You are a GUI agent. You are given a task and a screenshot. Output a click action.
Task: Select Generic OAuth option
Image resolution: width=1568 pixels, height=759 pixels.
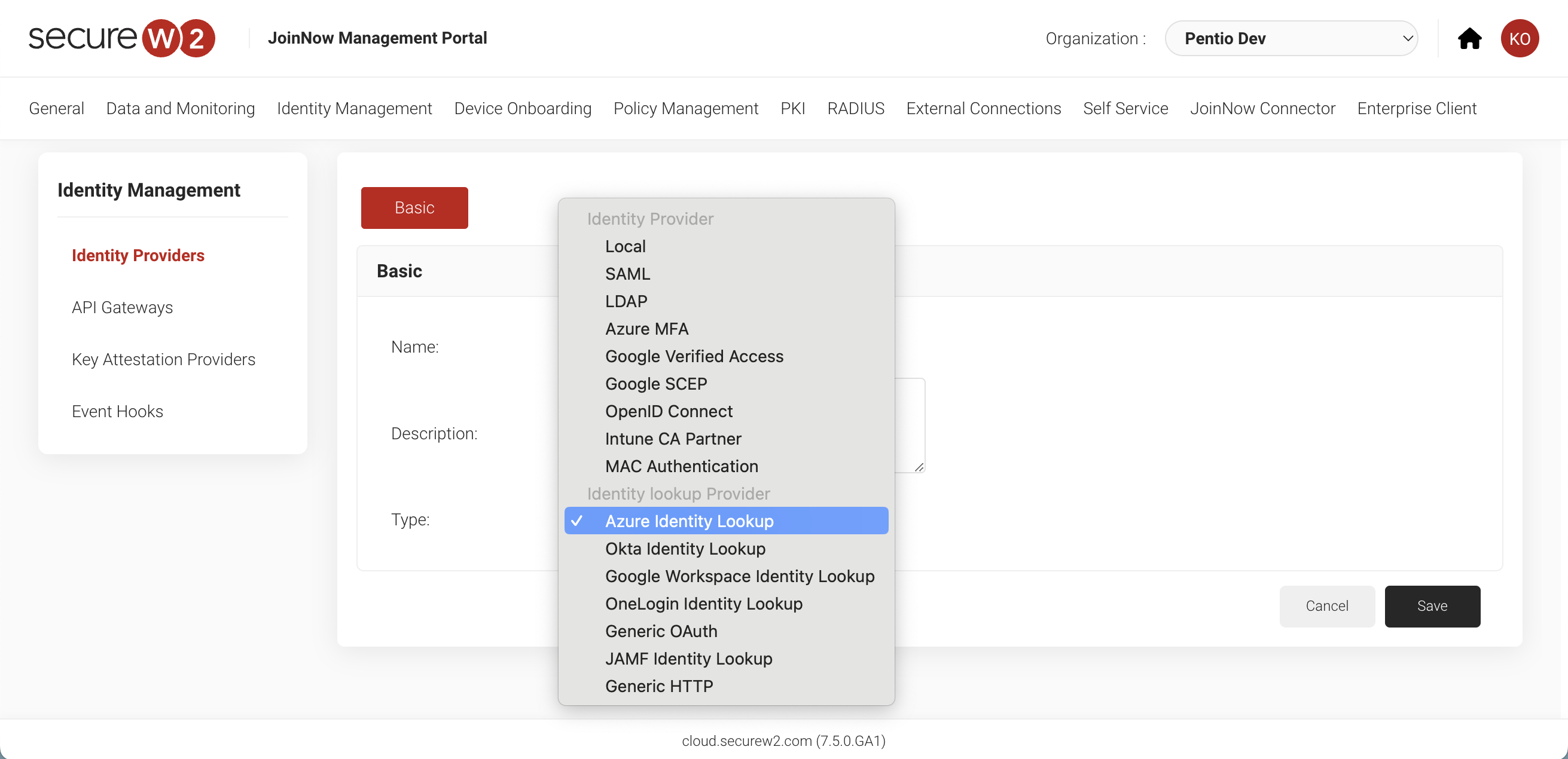coord(725,631)
